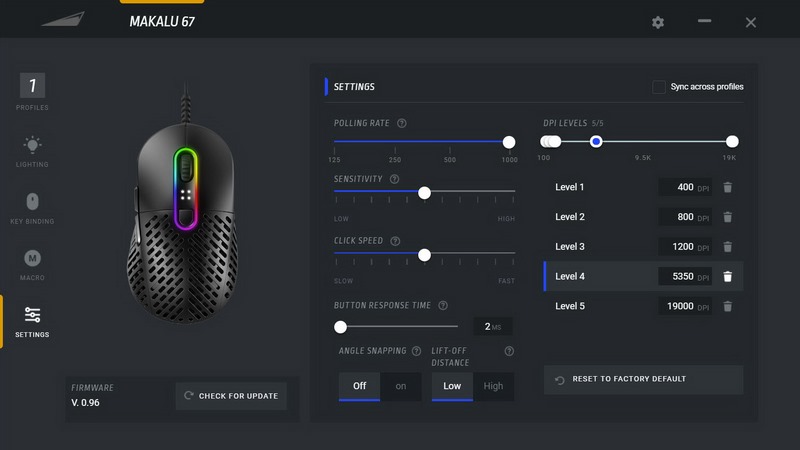Click Check for Update button
This screenshot has width=800, height=450.
coord(231,396)
